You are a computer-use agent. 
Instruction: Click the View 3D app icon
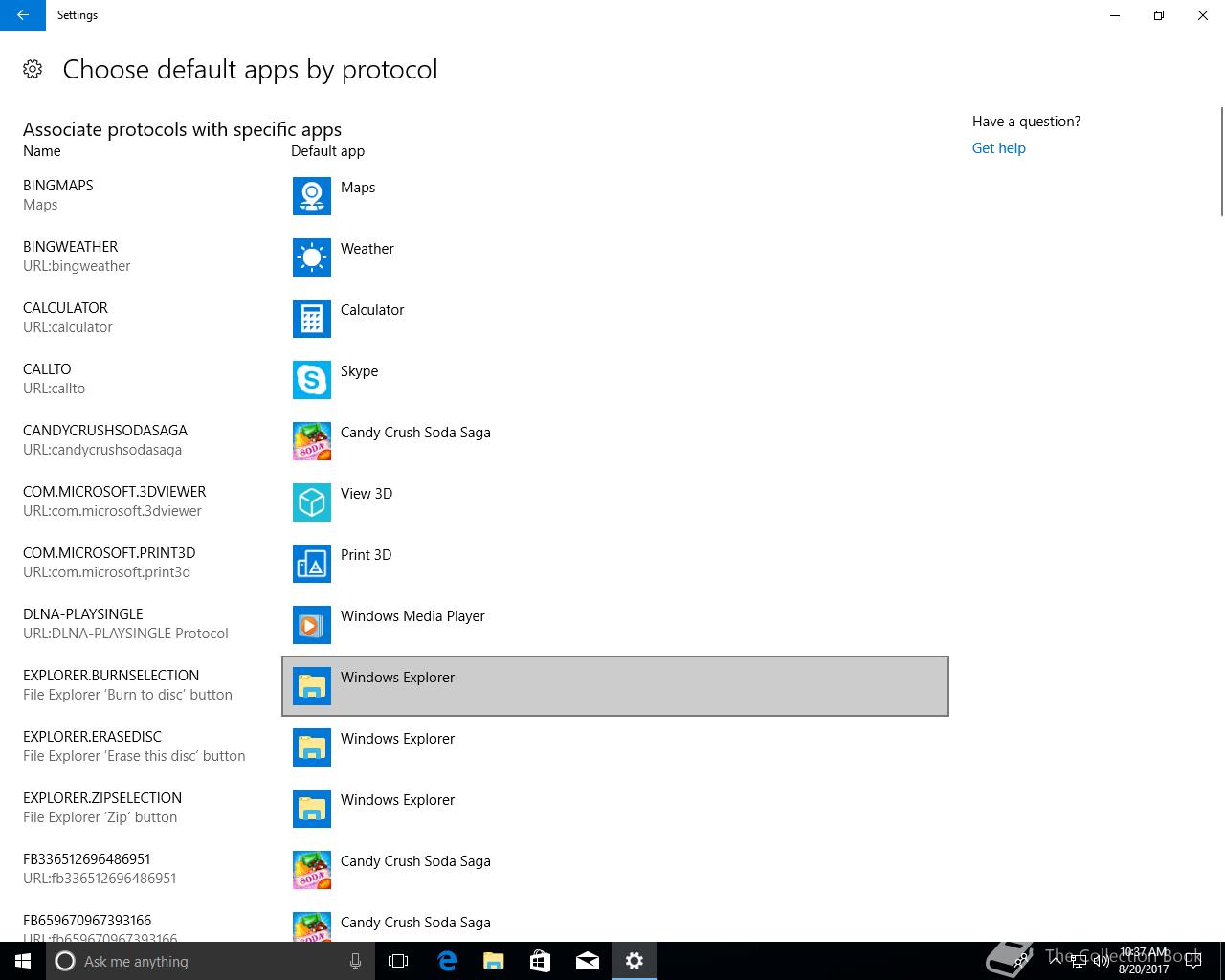pos(312,502)
